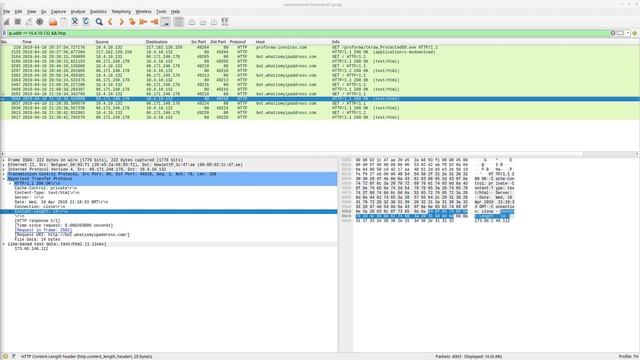Toggle auto-scroll during live capture

pyautogui.click(x=165, y=22)
